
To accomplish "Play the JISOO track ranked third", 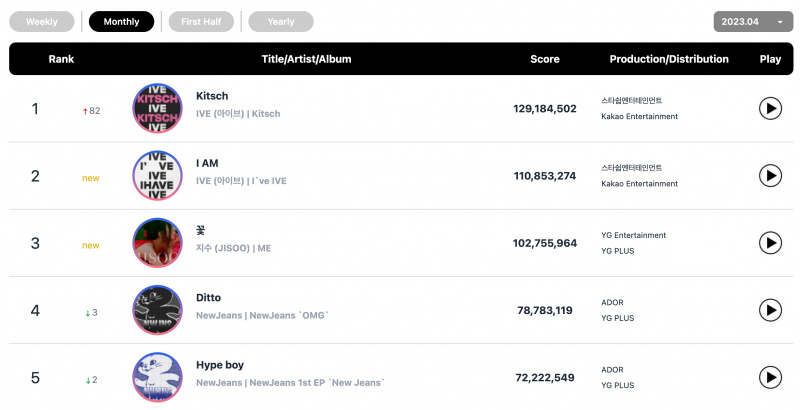I will coord(770,243).
